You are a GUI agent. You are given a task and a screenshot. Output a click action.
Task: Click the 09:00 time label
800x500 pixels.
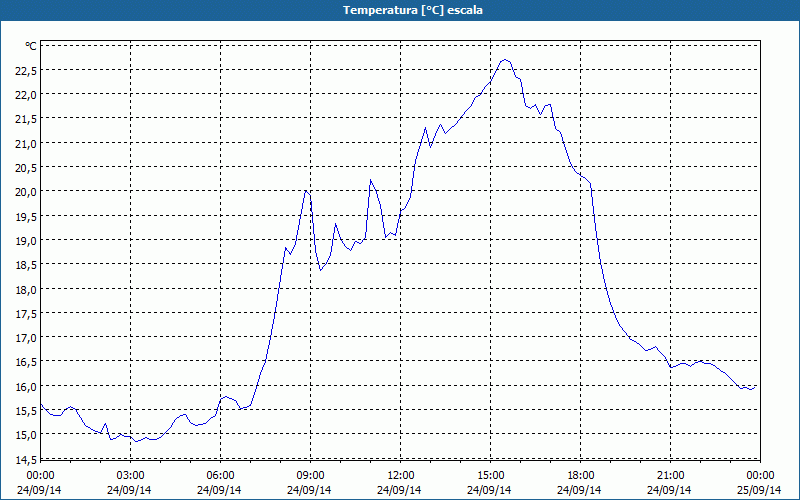[310, 476]
